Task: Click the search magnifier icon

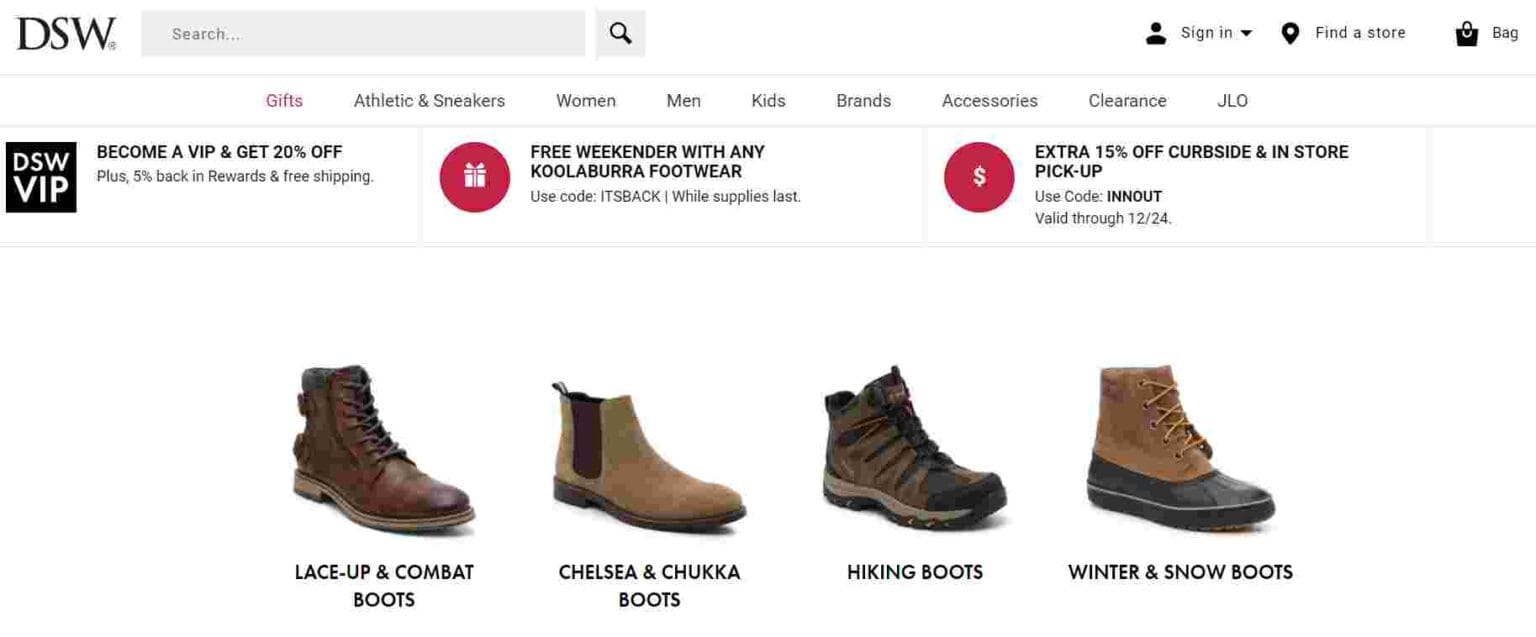Action: 620,32
